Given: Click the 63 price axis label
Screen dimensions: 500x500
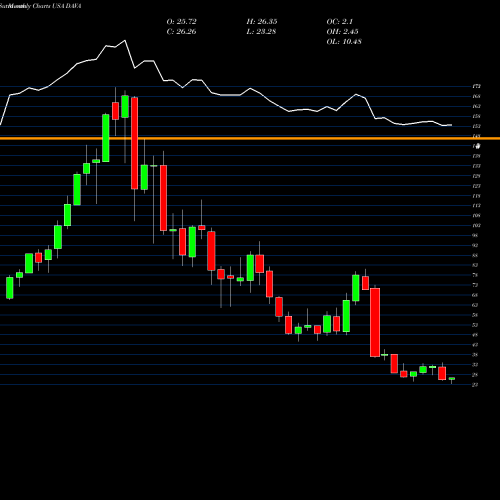Looking at the screenshot, I should coord(475,305).
